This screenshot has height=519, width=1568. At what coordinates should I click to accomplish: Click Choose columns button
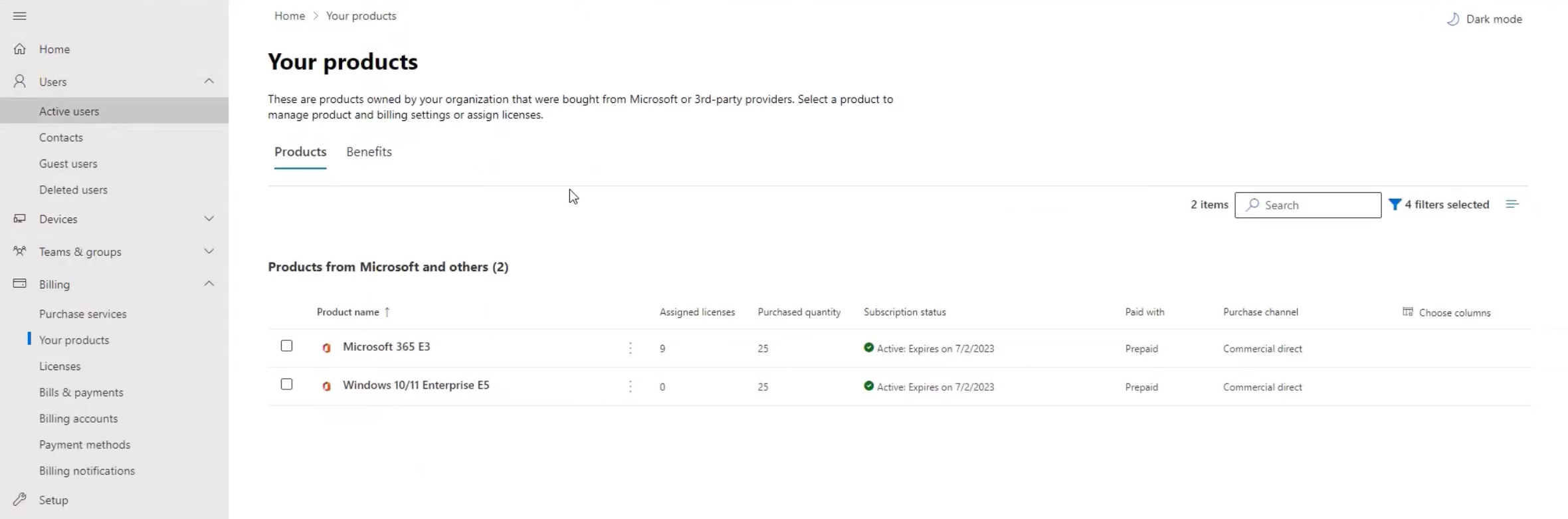point(1446,312)
